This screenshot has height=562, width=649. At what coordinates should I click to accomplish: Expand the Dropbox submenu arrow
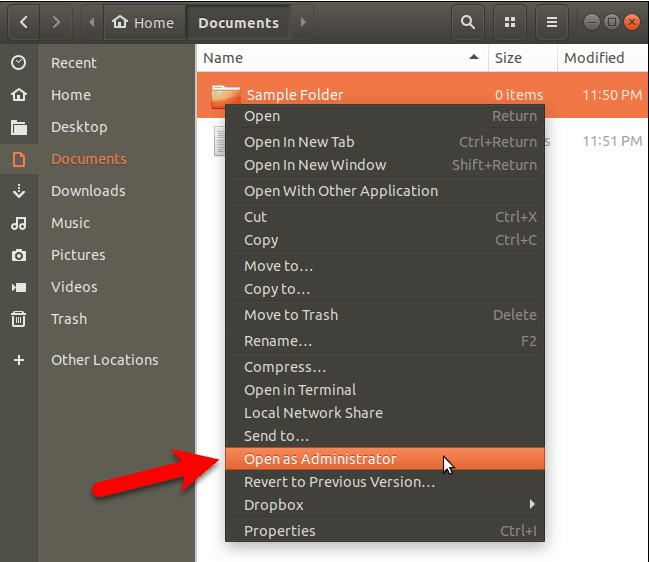coord(532,505)
